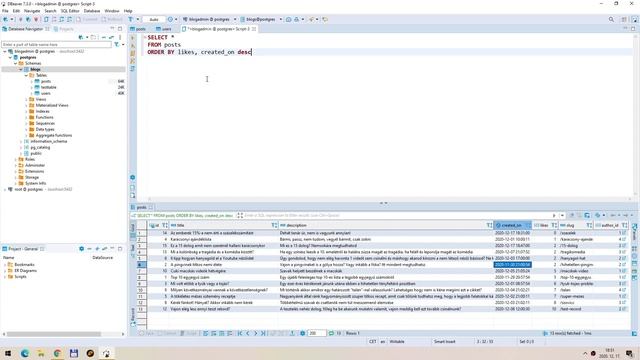The width and height of the screenshot is (640, 360).
Task: Select the Sequences folder
Action: [45, 123]
